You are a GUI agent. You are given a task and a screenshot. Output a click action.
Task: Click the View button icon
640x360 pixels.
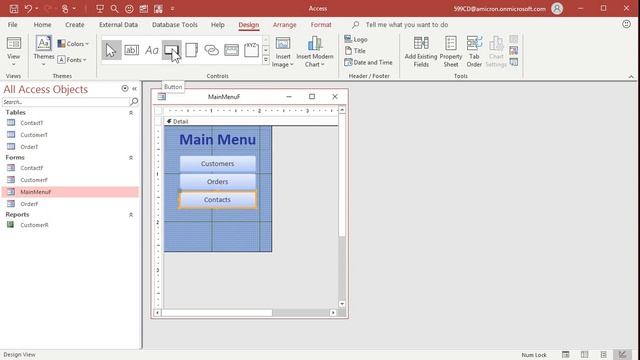click(x=13, y=44)
